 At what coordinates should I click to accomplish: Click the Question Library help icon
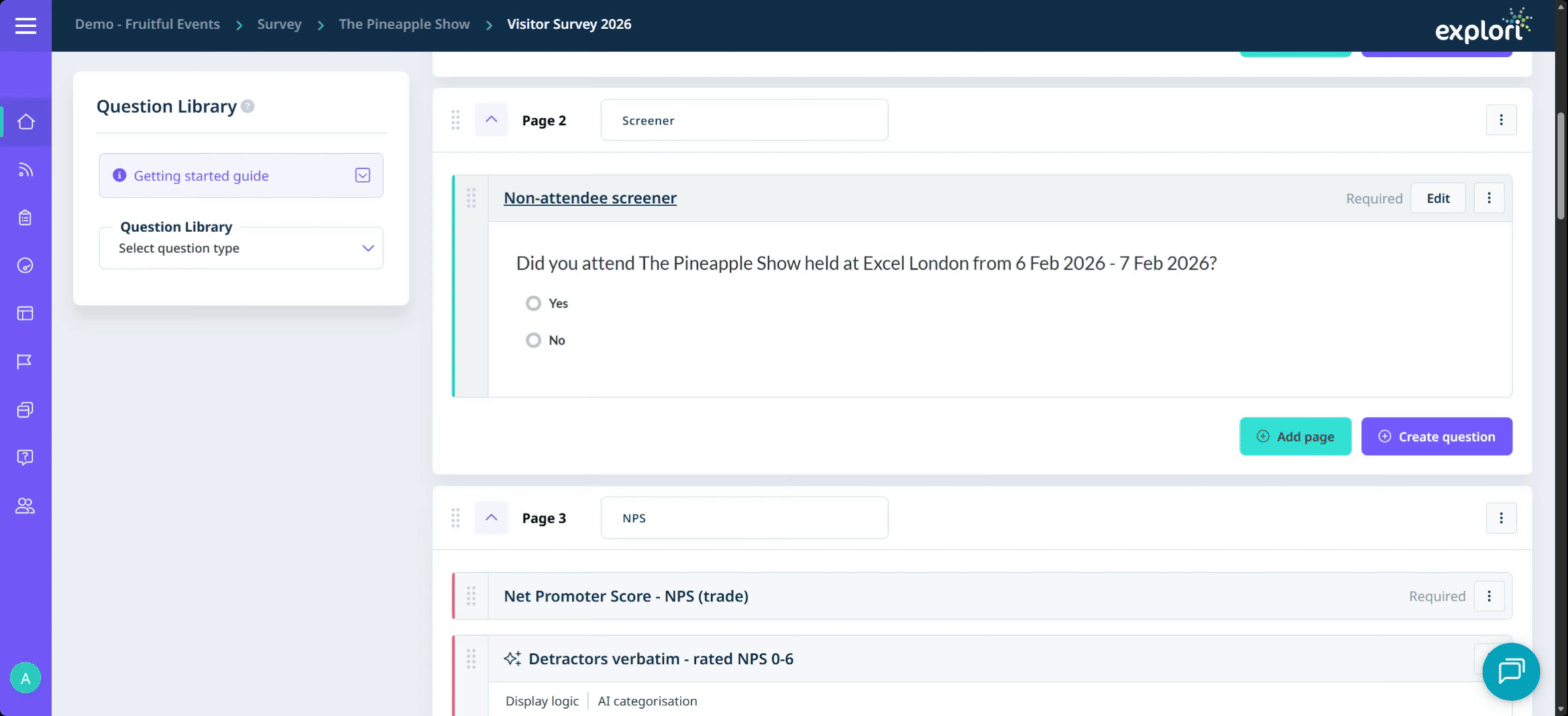(248, 106)
